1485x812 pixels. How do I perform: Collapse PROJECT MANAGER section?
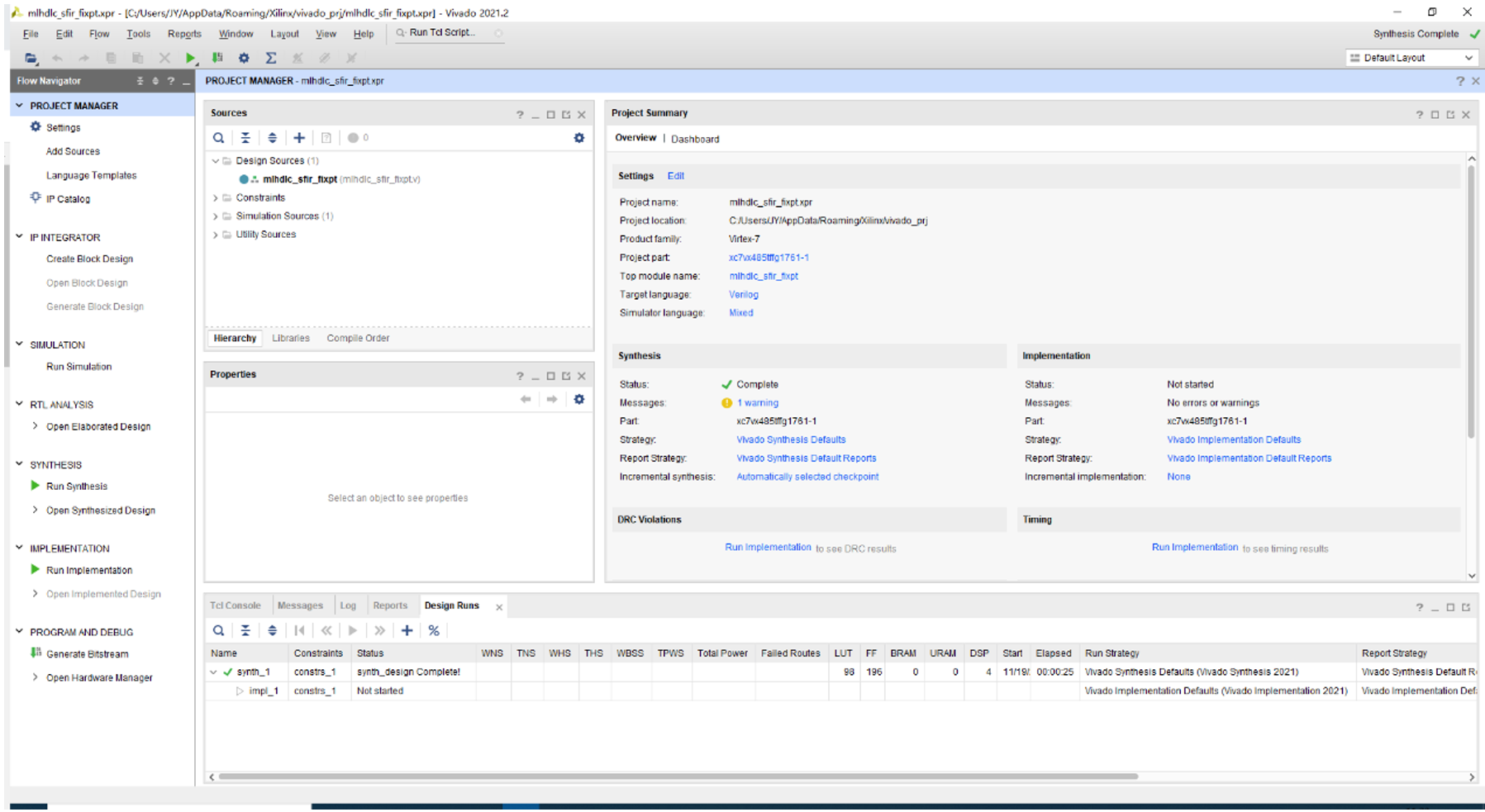tap(19, 106)
